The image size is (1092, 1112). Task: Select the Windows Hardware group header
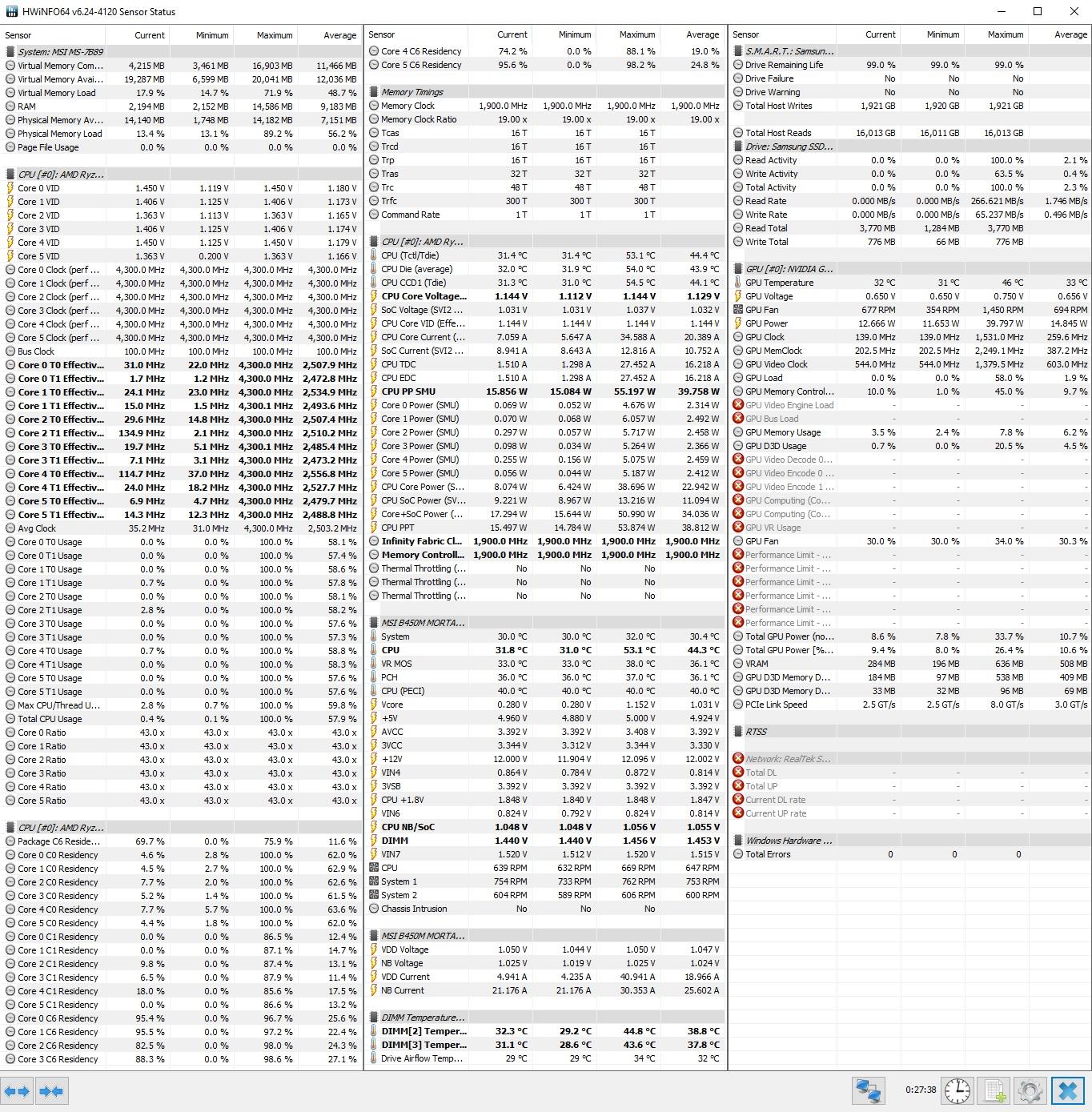(x=910, y=841)
